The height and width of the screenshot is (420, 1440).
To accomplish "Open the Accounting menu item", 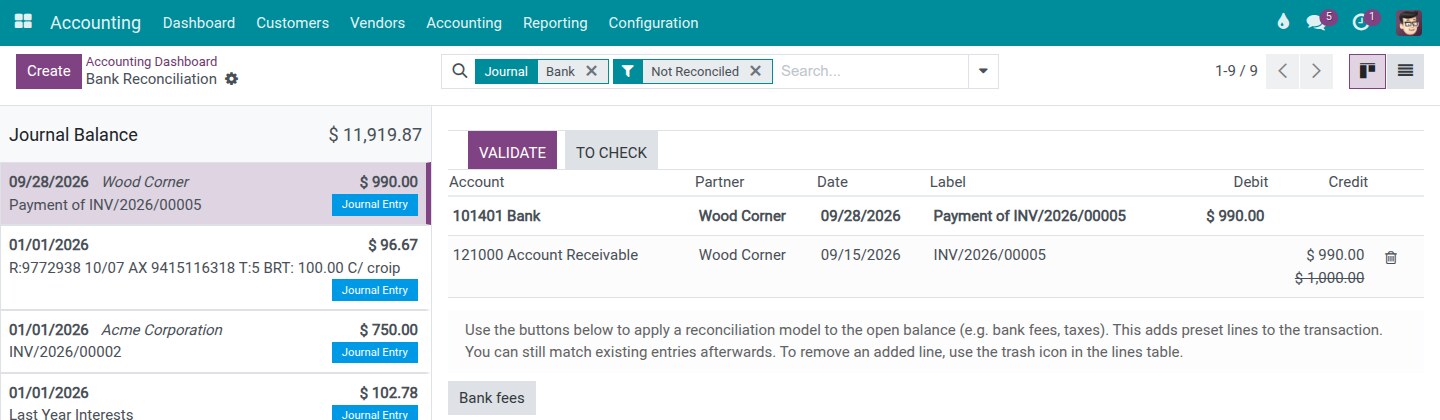I will coord(464,22).
